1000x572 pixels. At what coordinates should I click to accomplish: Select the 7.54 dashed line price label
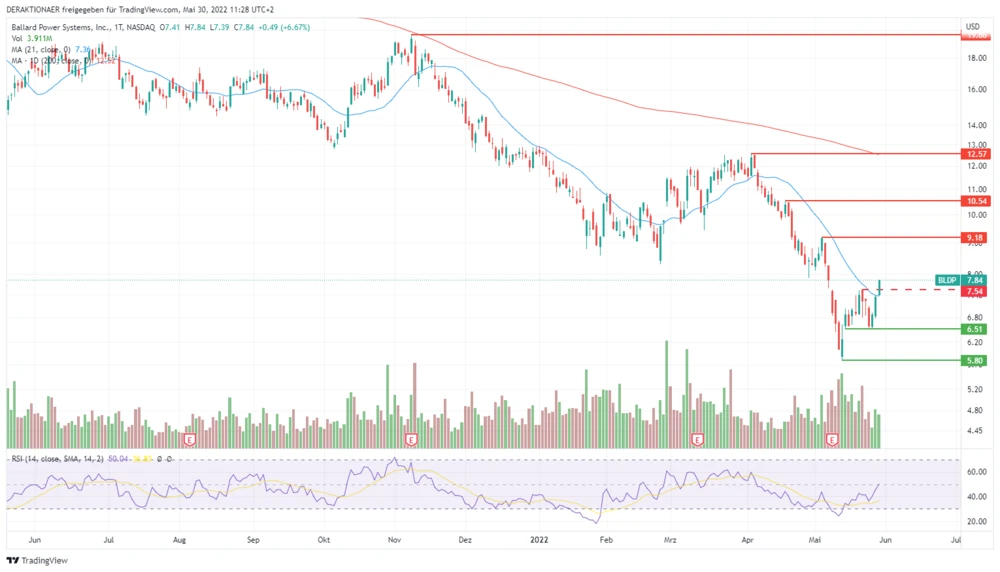(975, 291)
